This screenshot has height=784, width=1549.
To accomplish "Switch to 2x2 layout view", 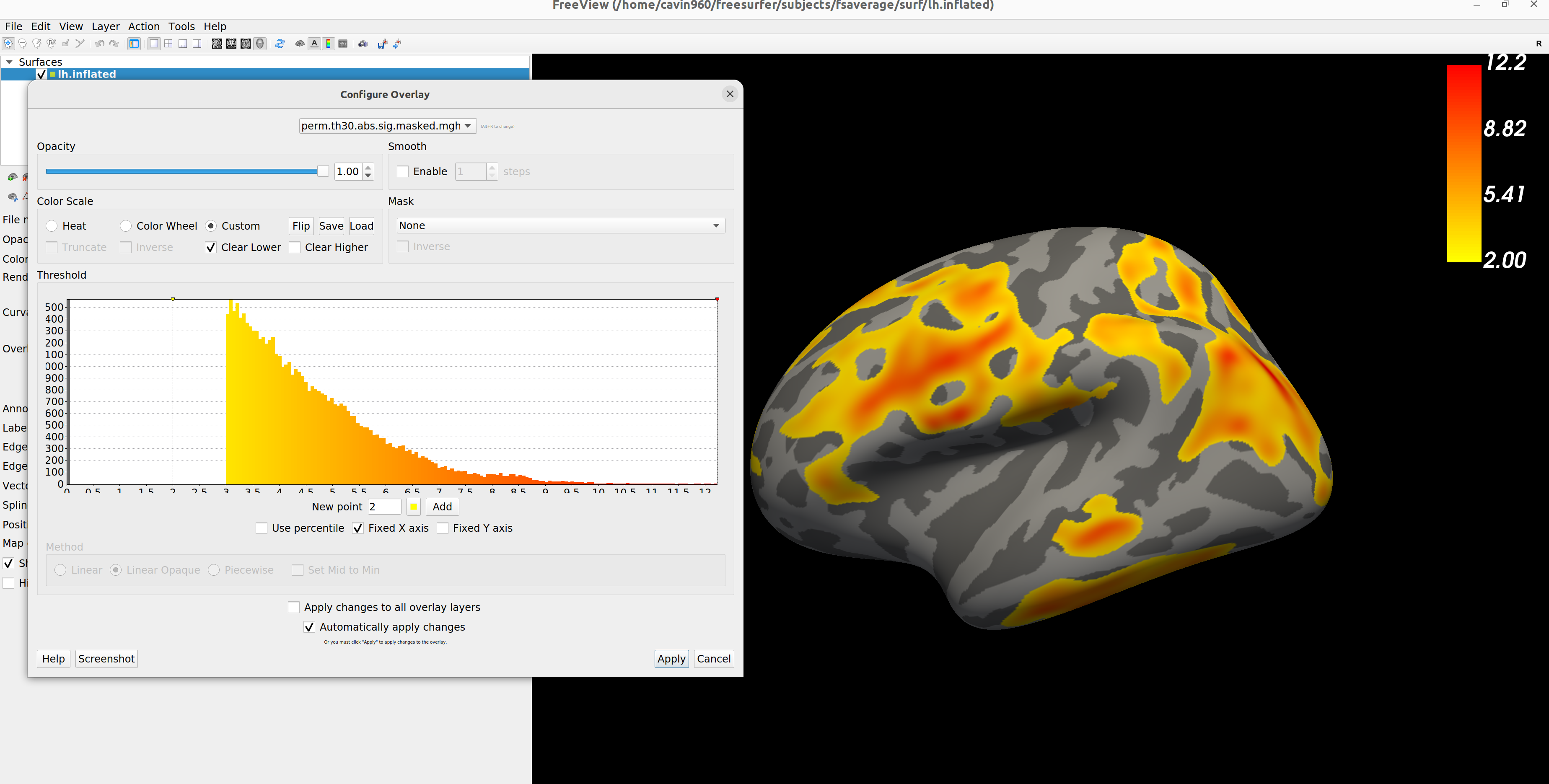I will (x=168, y=43).
